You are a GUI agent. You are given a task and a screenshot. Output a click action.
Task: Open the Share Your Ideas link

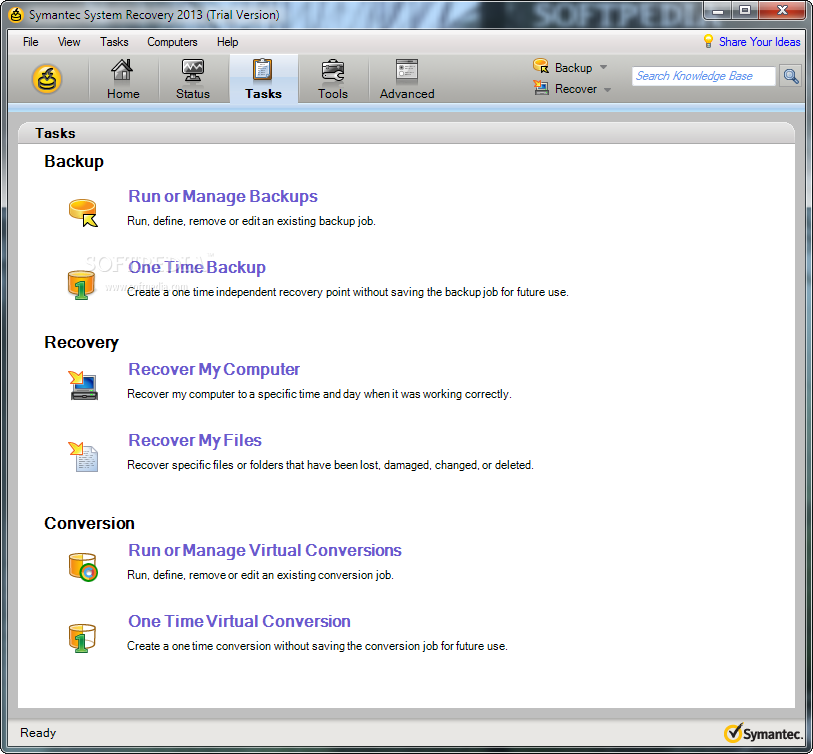759,42
